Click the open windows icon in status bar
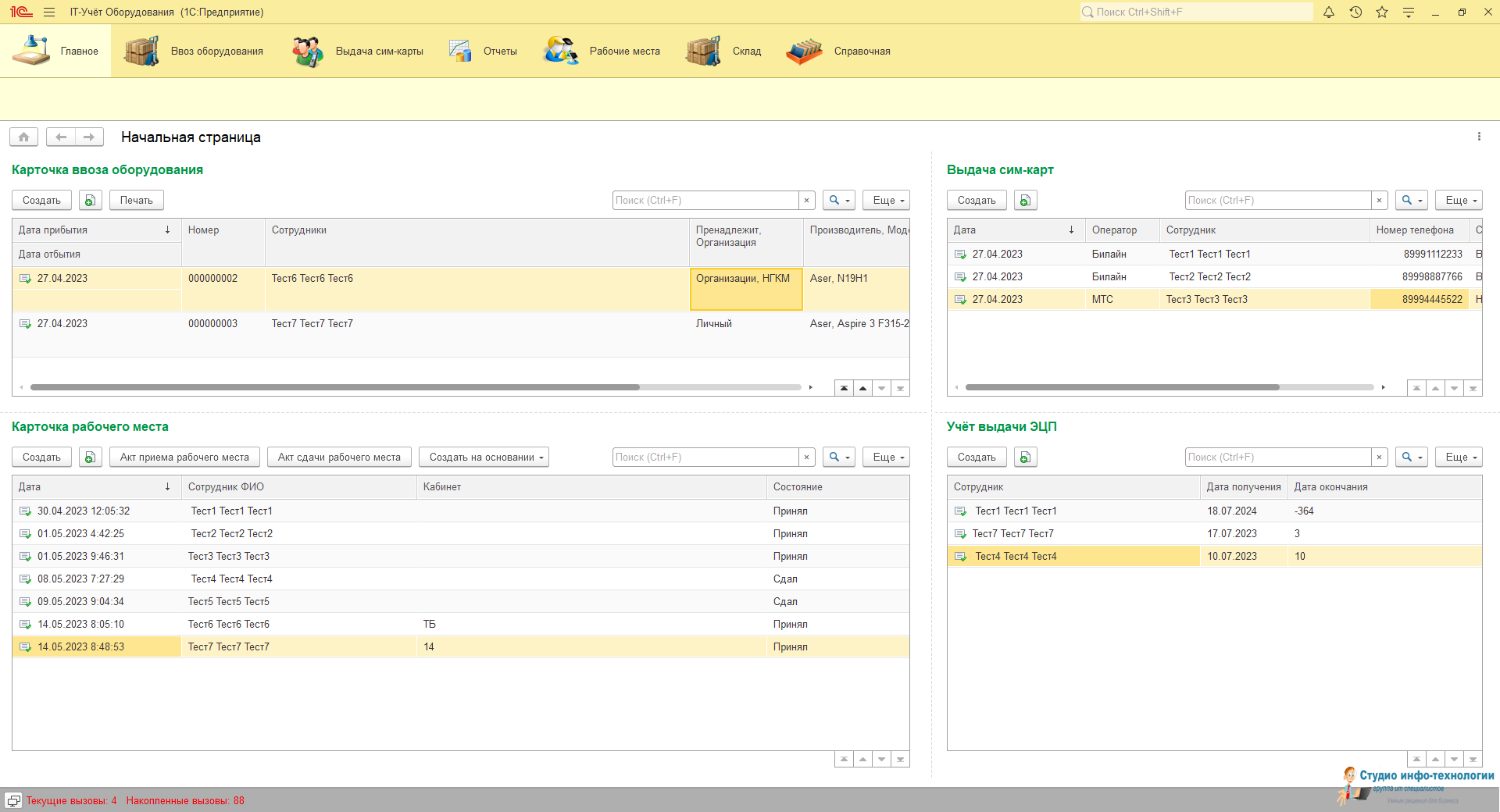 click(13, 800)
